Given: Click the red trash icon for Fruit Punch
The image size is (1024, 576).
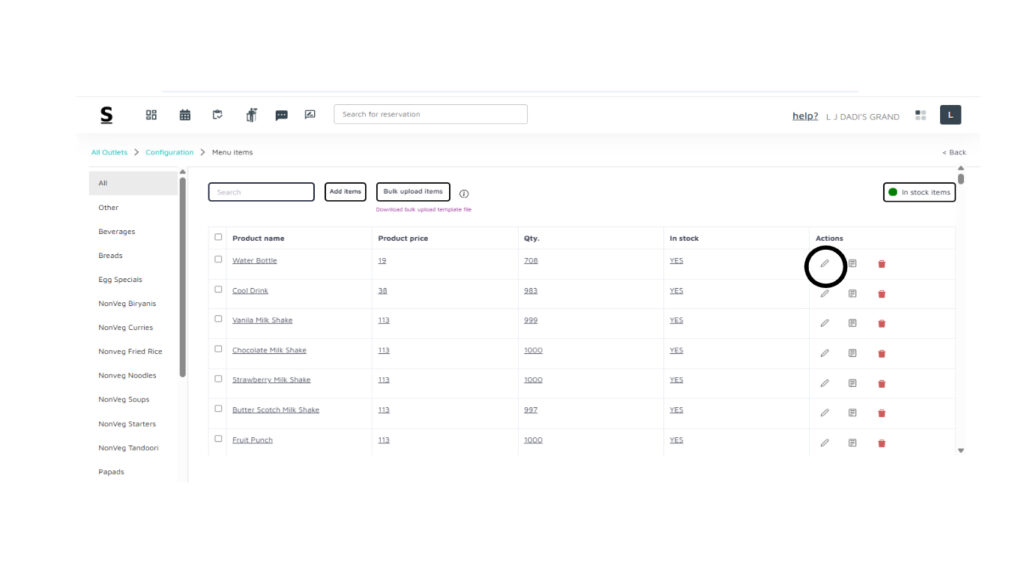Looking at the screenshot, I should point(881,443).
